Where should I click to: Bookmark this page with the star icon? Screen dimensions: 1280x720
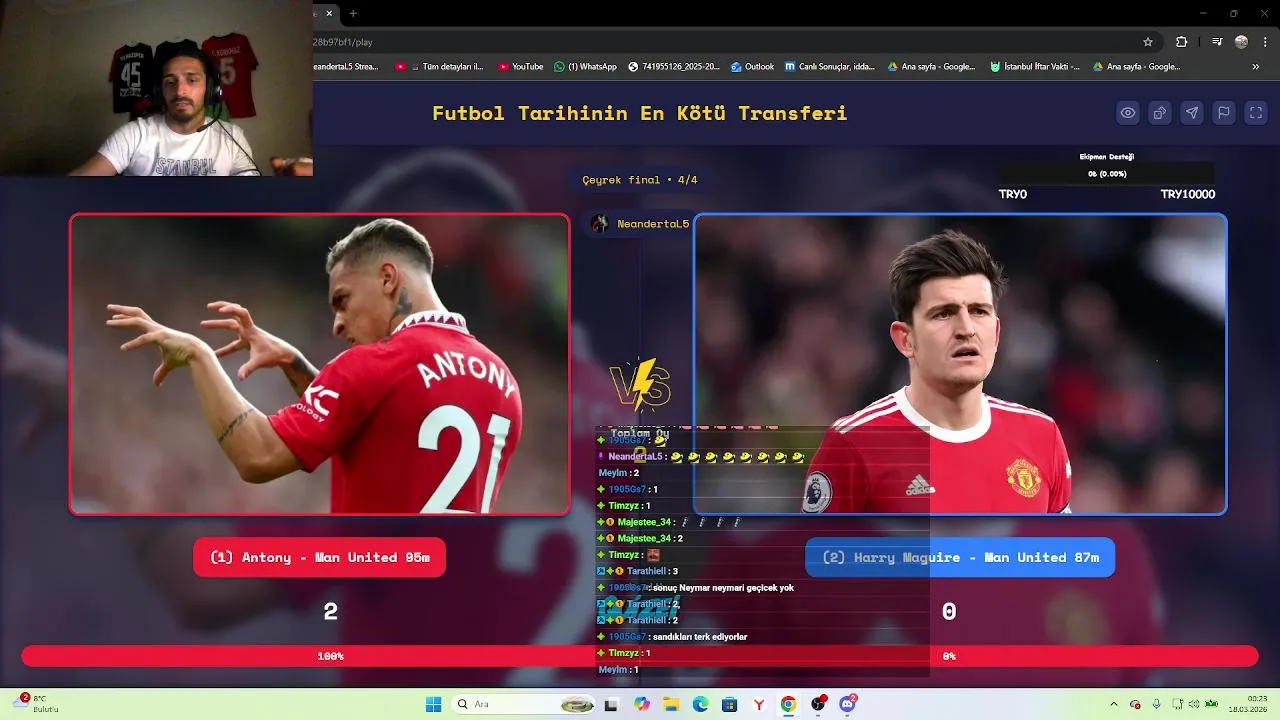1148,42
